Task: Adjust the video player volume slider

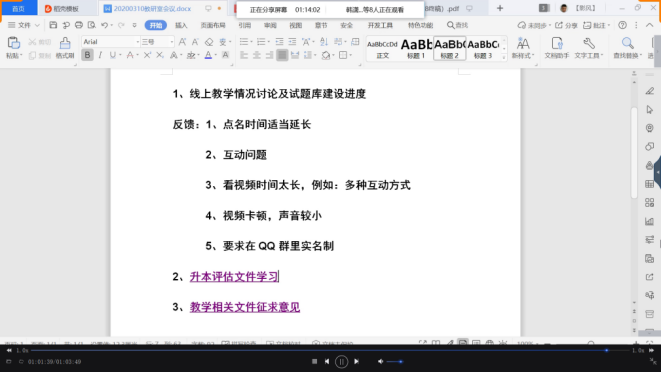Action: pyautogui.click(x=395, y=361)
